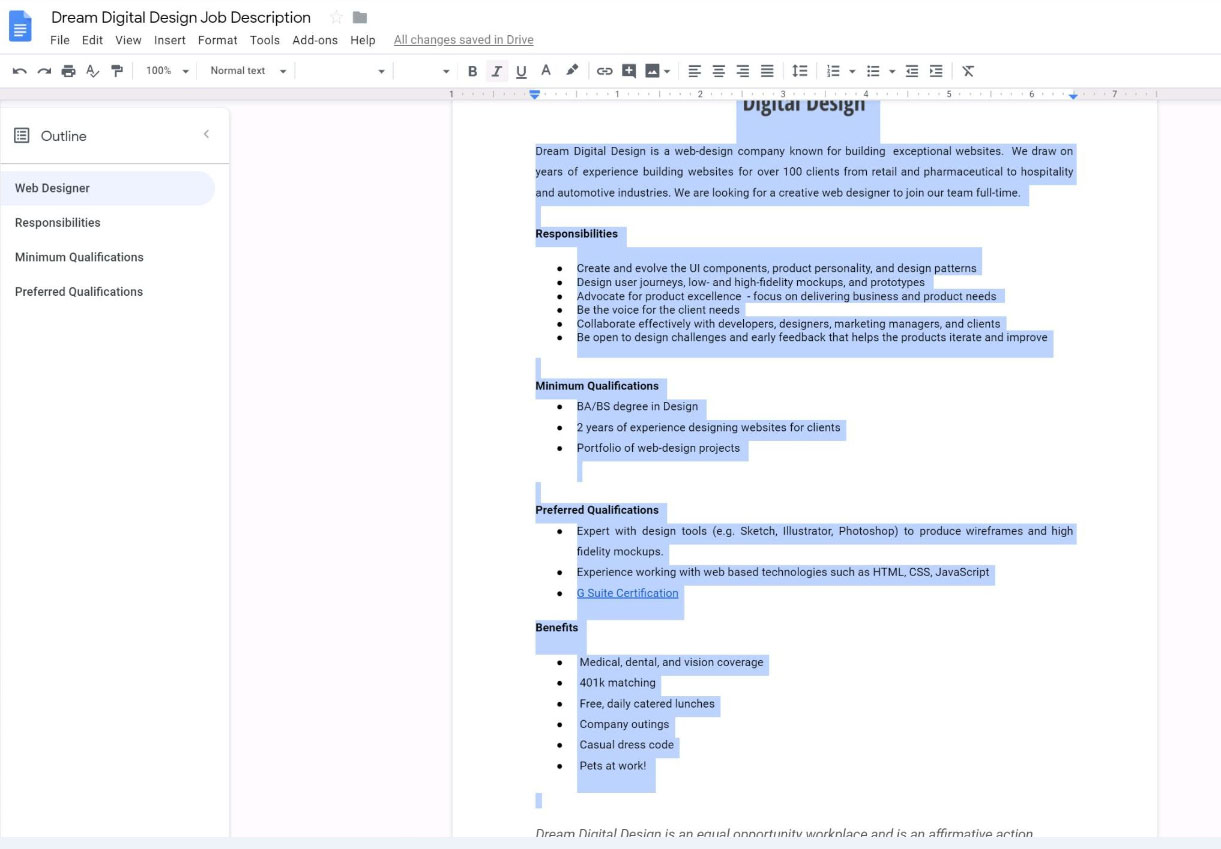
Task: Click the Pets at work! bullet text
Action: 613,766
